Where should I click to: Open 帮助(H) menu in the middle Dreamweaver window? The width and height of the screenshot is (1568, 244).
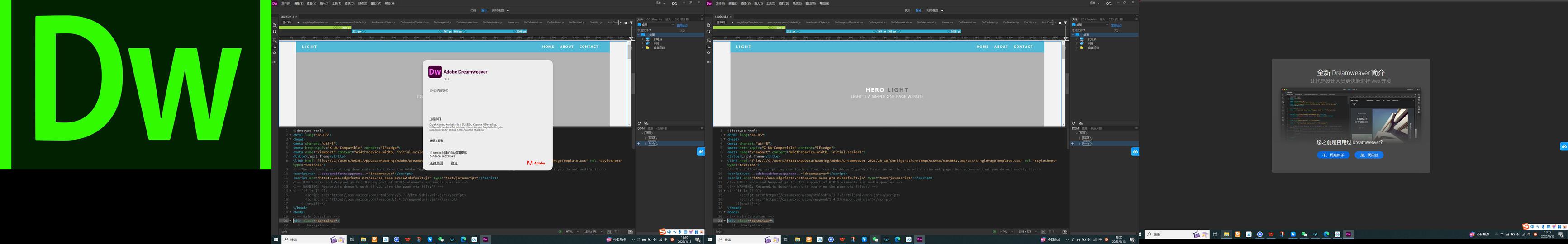[x=825, y=3]
